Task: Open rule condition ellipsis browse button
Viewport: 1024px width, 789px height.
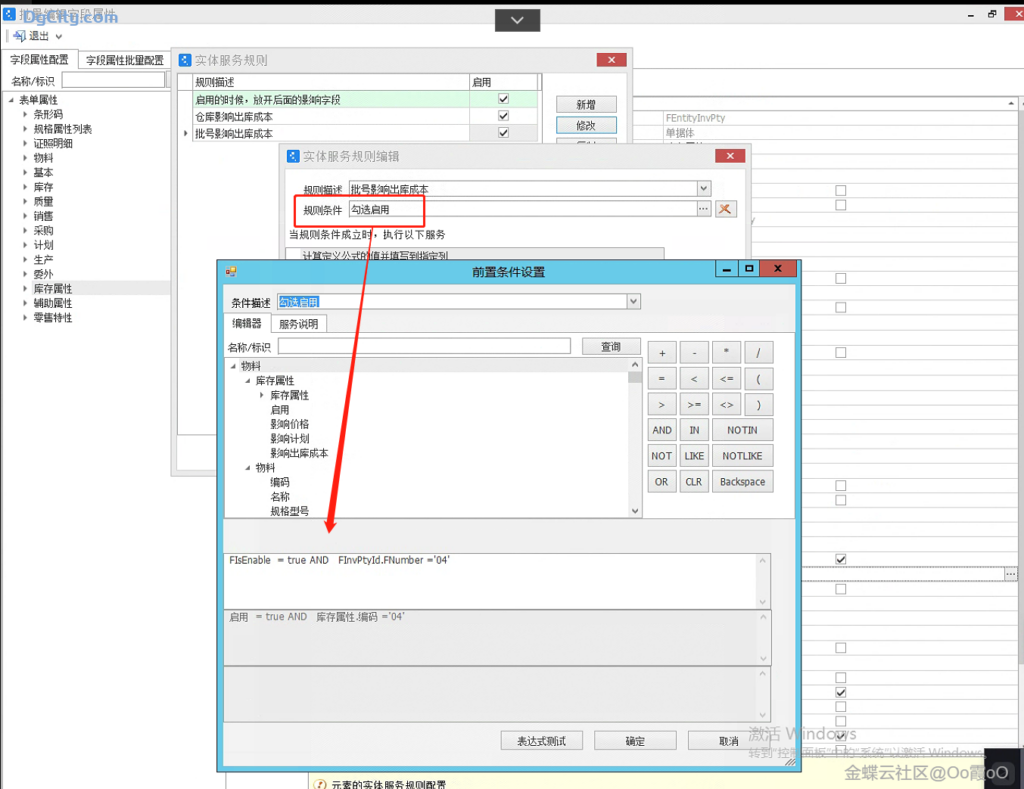Action: (x=704, y=209)
